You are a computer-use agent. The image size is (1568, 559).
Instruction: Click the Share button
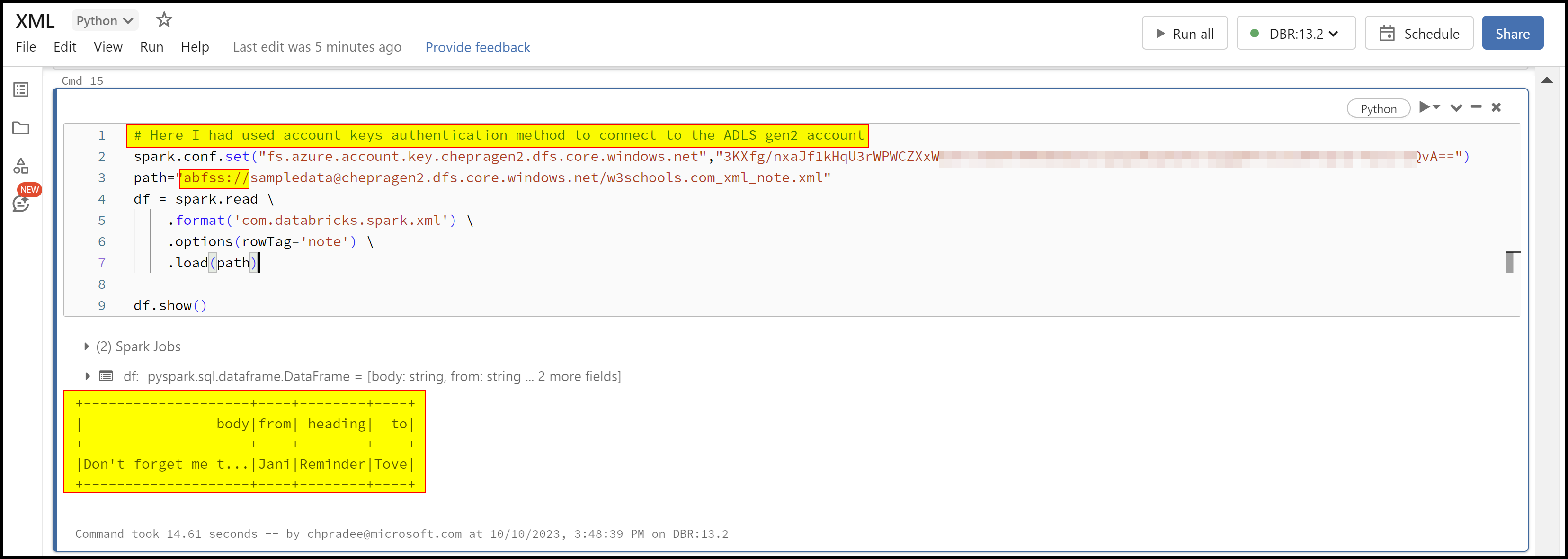pyautogui.click(x=1513, y=33)
